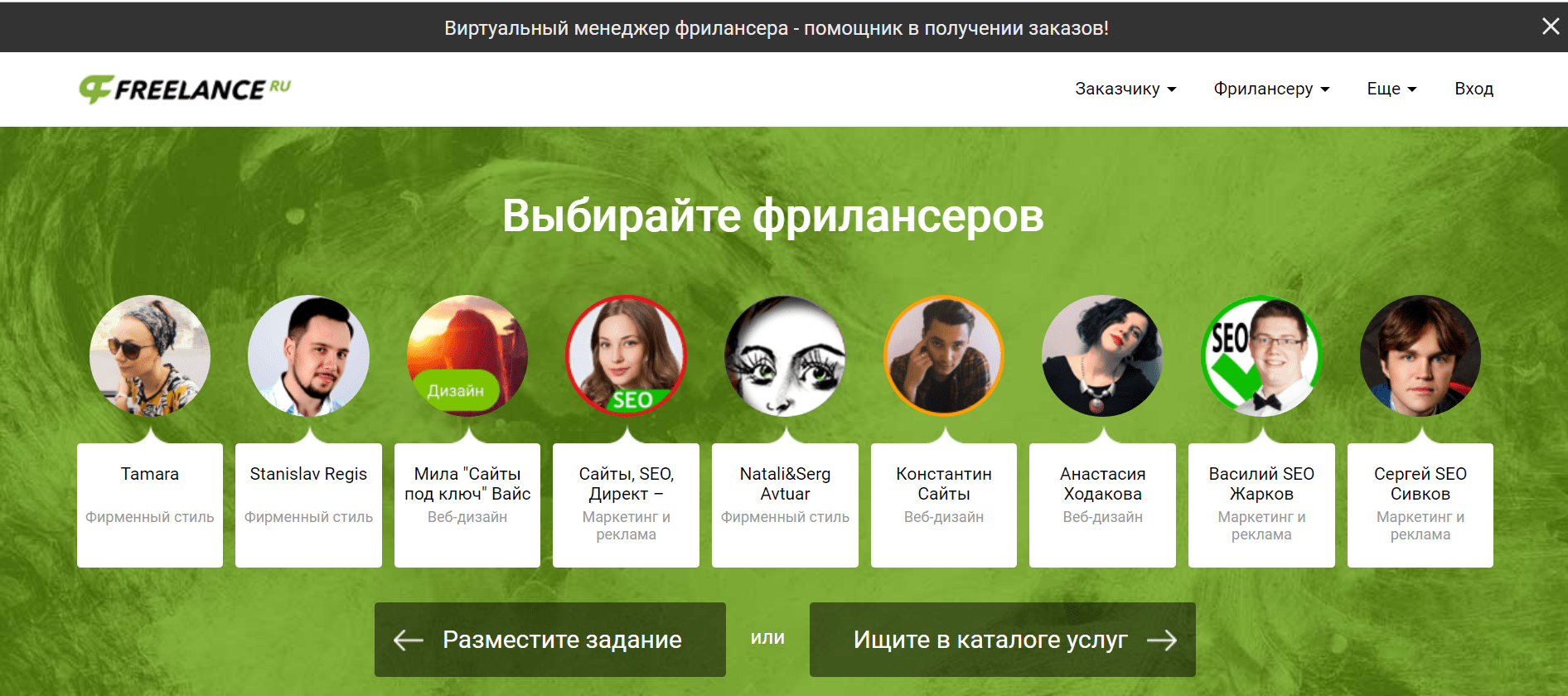Open the Tamara profile card

(150, 505)
